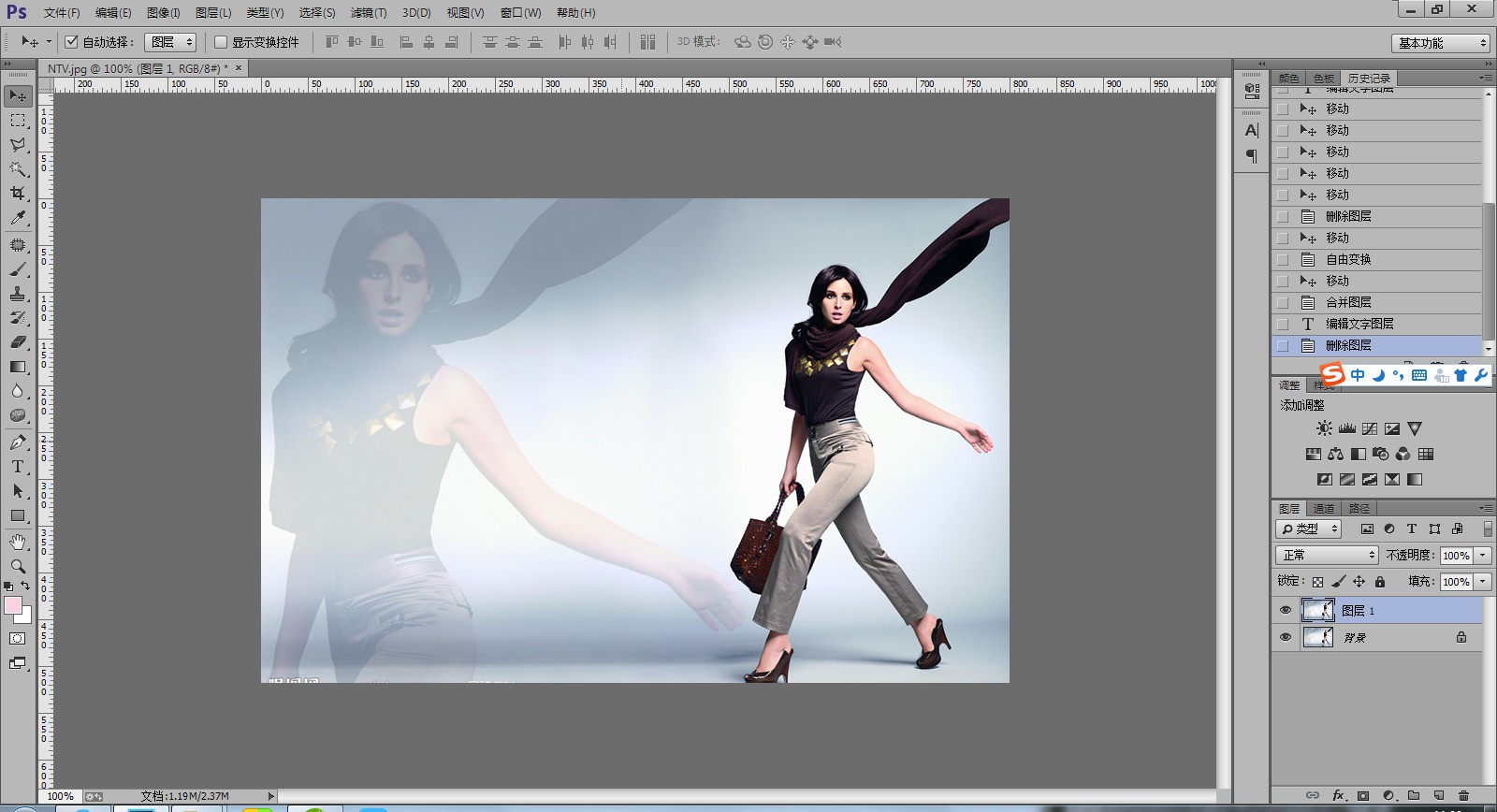Select the Move tool in toolbox
The image size is (1497, 812).
(x=18, y=95)
